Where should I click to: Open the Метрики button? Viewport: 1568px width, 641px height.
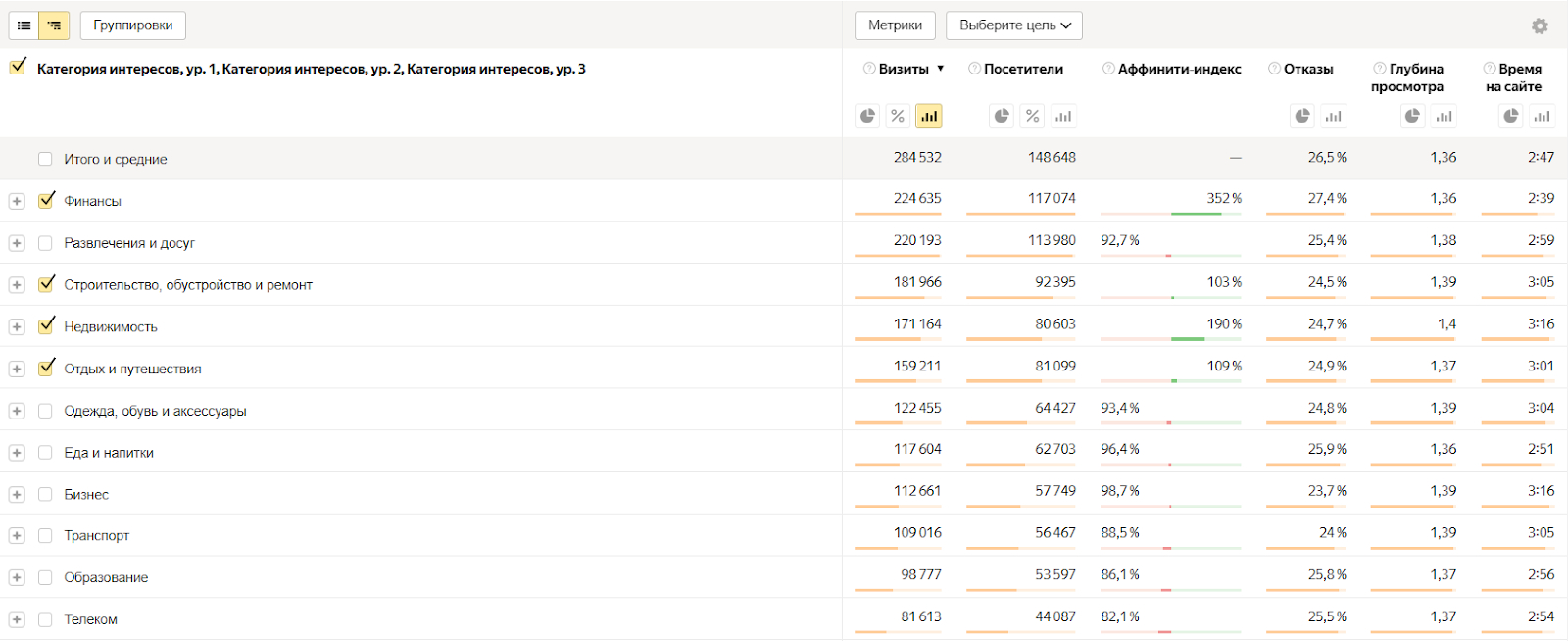pyautogui.click(x=895, y=25)
